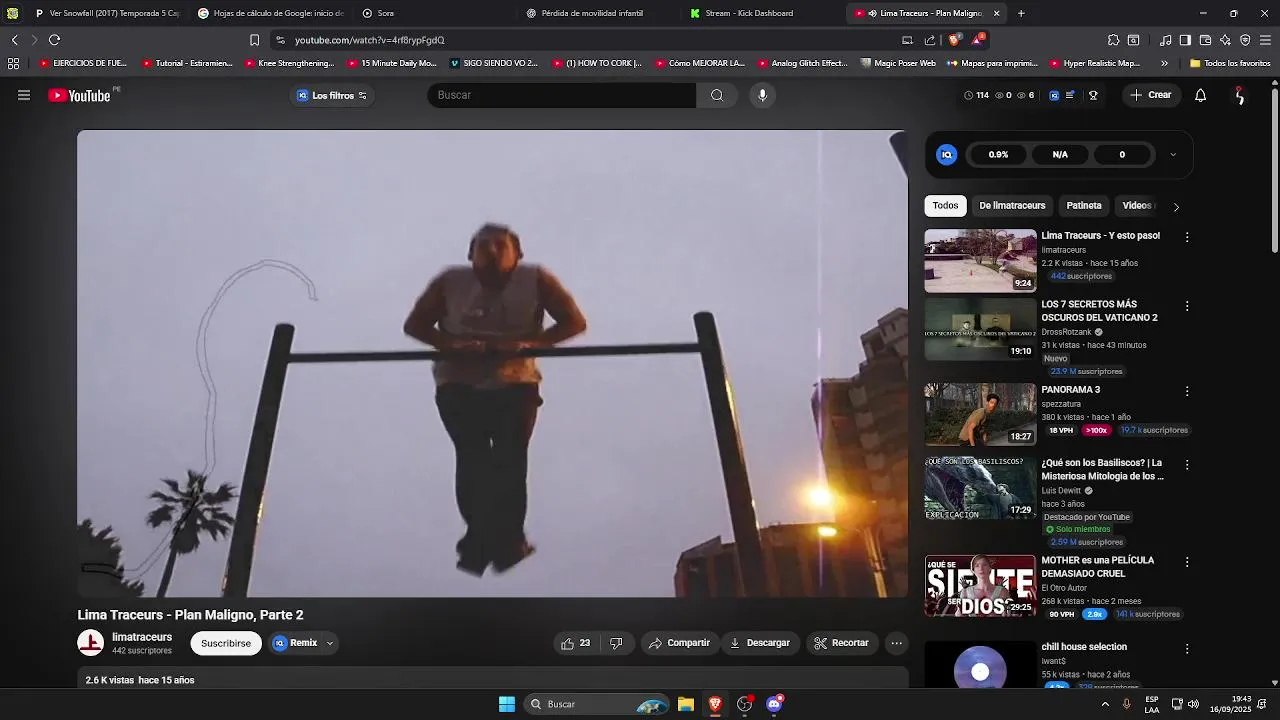
Task: Open the bookmarks apps grid icon
Action: point(13,63)
